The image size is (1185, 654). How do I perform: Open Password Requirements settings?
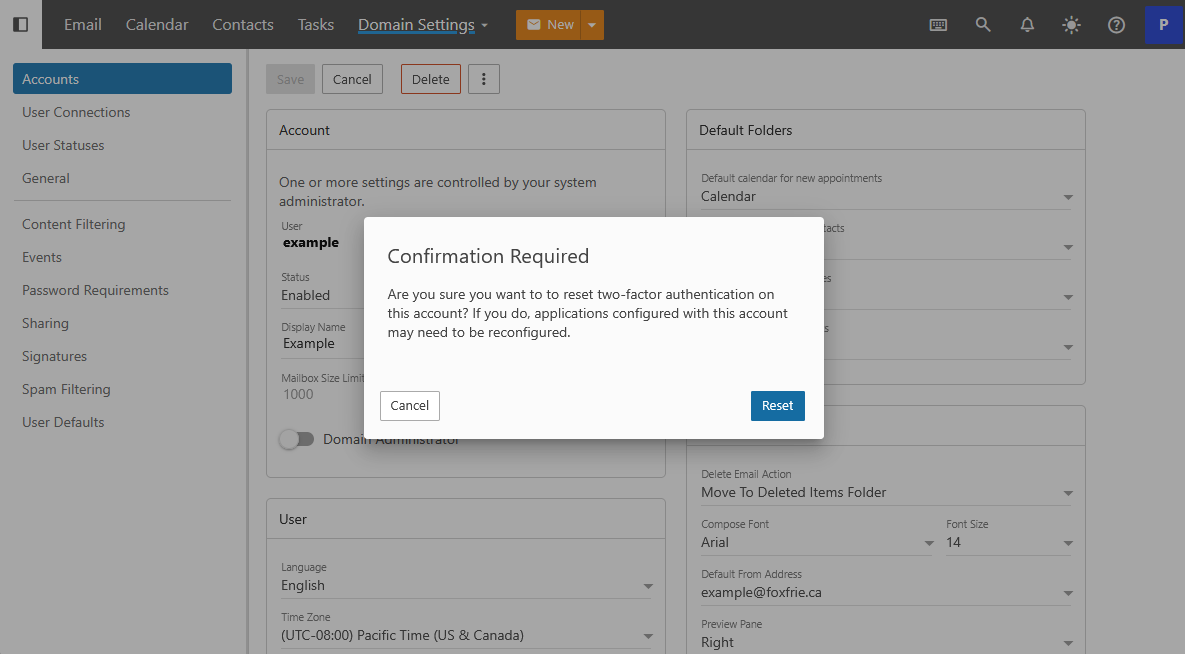pos(95,290)
